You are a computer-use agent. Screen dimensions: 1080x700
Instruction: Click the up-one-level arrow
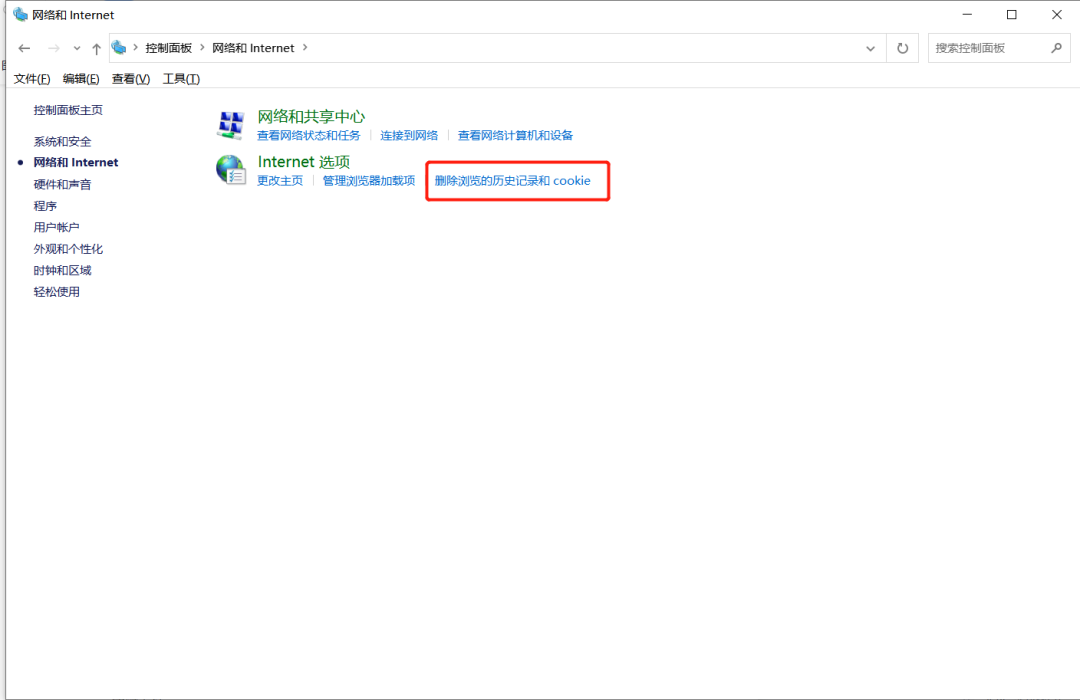pos(96,48)
